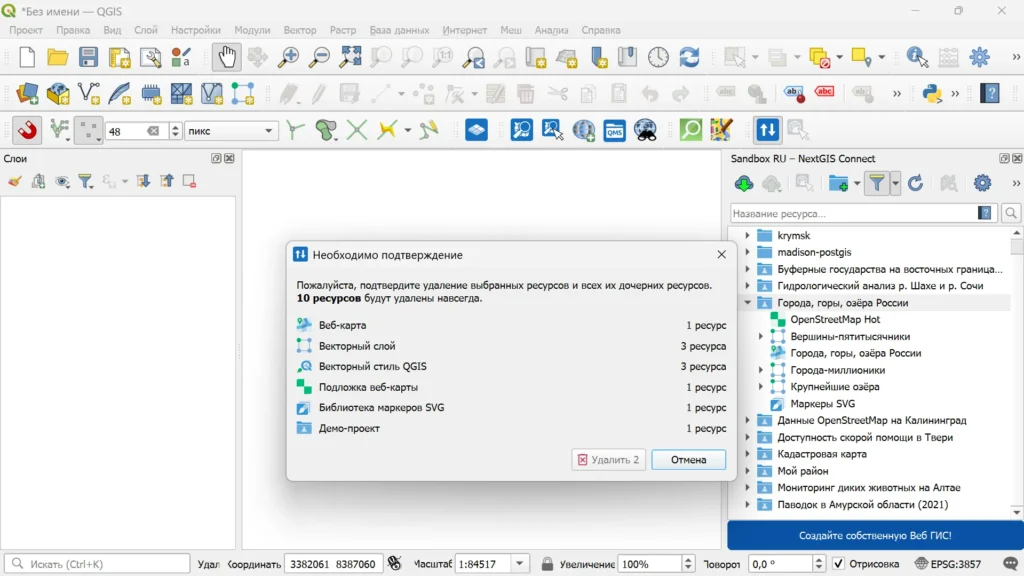Image resolution: width=1024 pixels, height=576 pixels.
Task: Click the QMS search toolbar icon
Action: click(615, 131)
